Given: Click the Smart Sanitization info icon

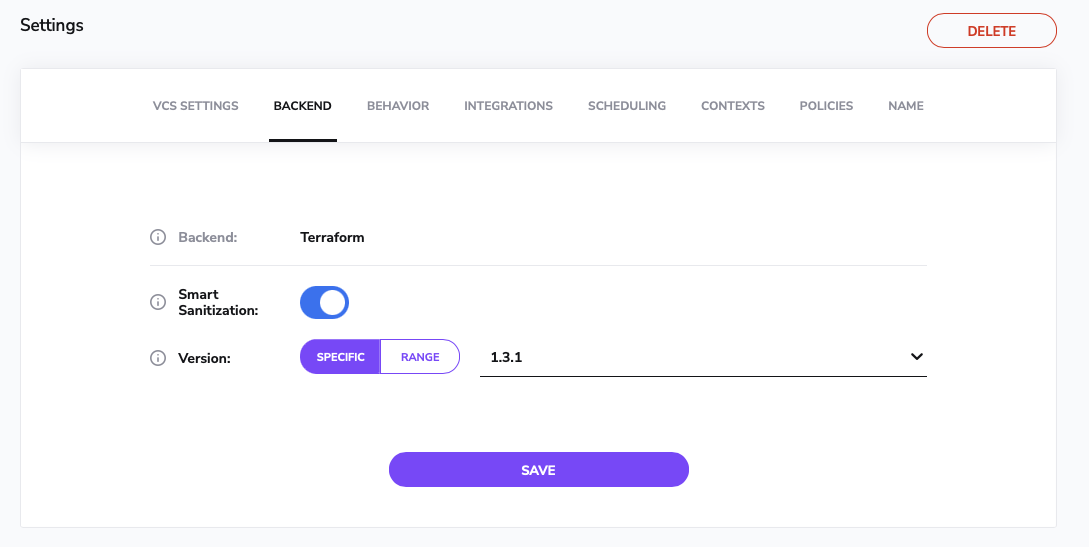Looking at the screenshot, I should pyautogui.click(x=157, y=302).
